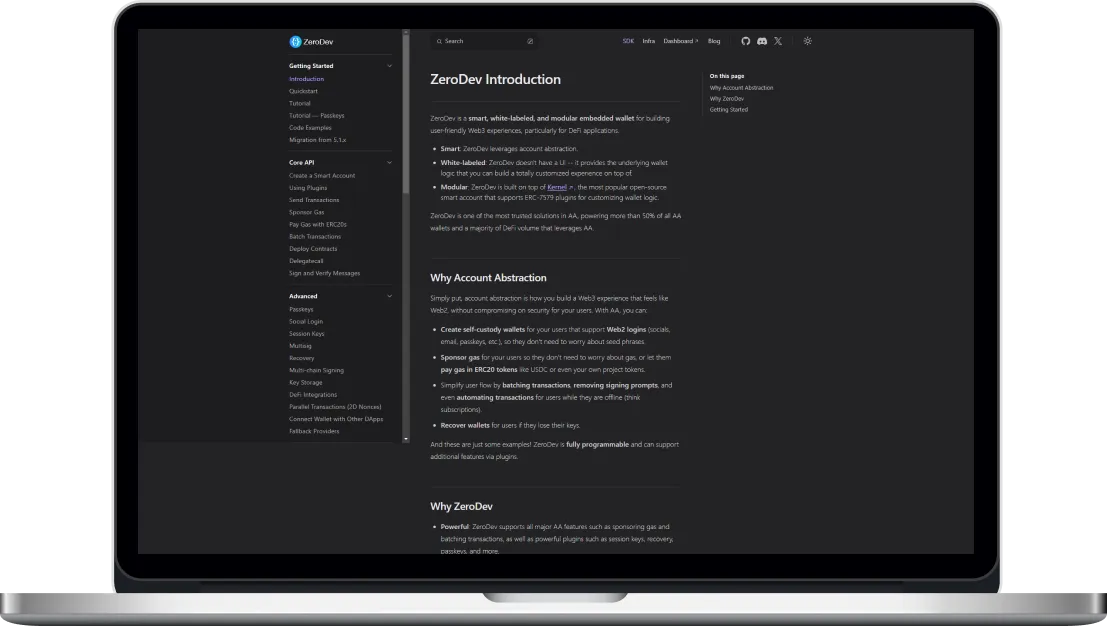Jump to Getting Started in On this page
Screen dimensions: 1107x626
[729, 109]
